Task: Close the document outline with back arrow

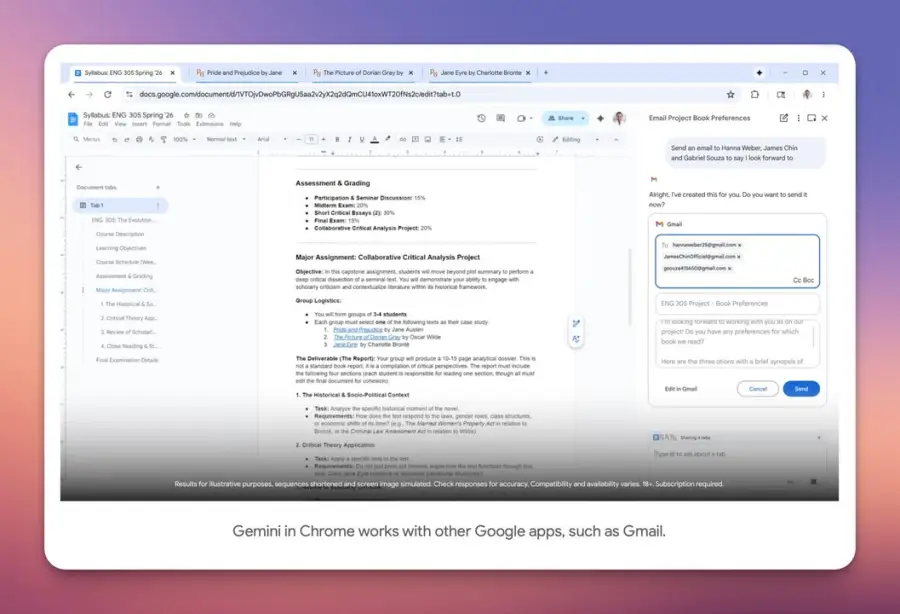Action: click(79, 167)
